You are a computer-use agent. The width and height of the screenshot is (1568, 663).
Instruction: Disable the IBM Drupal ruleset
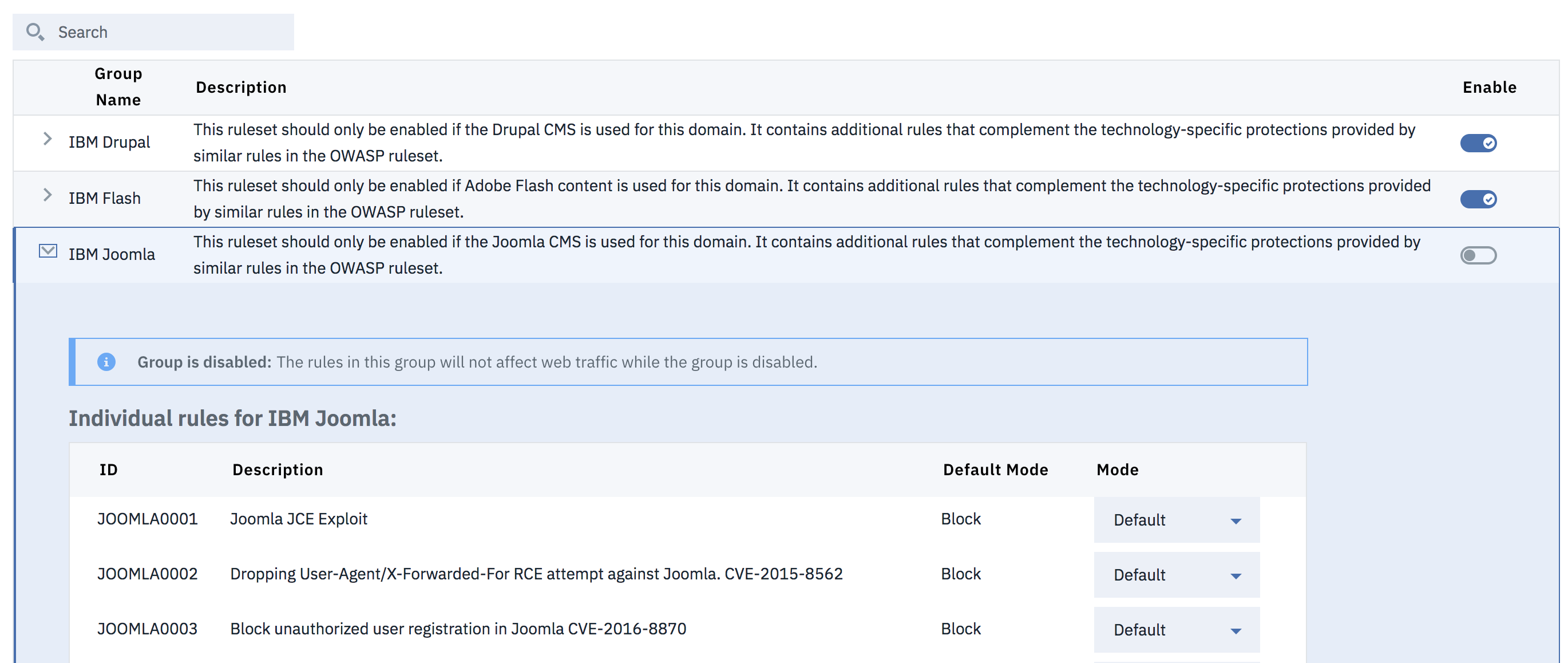[1479, 143]
